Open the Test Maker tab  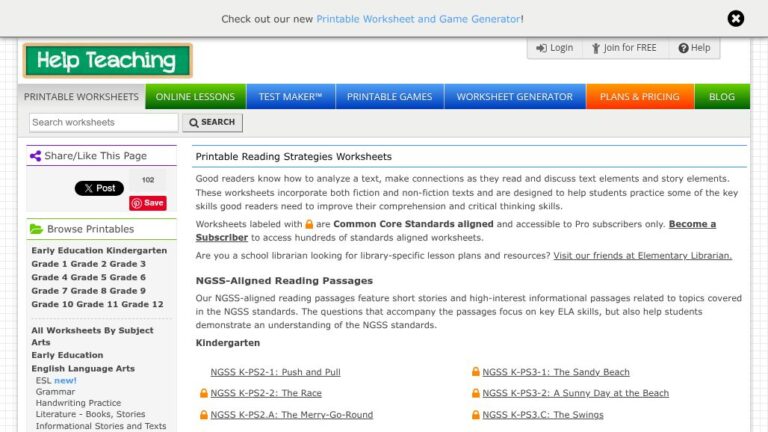point(290,96)
